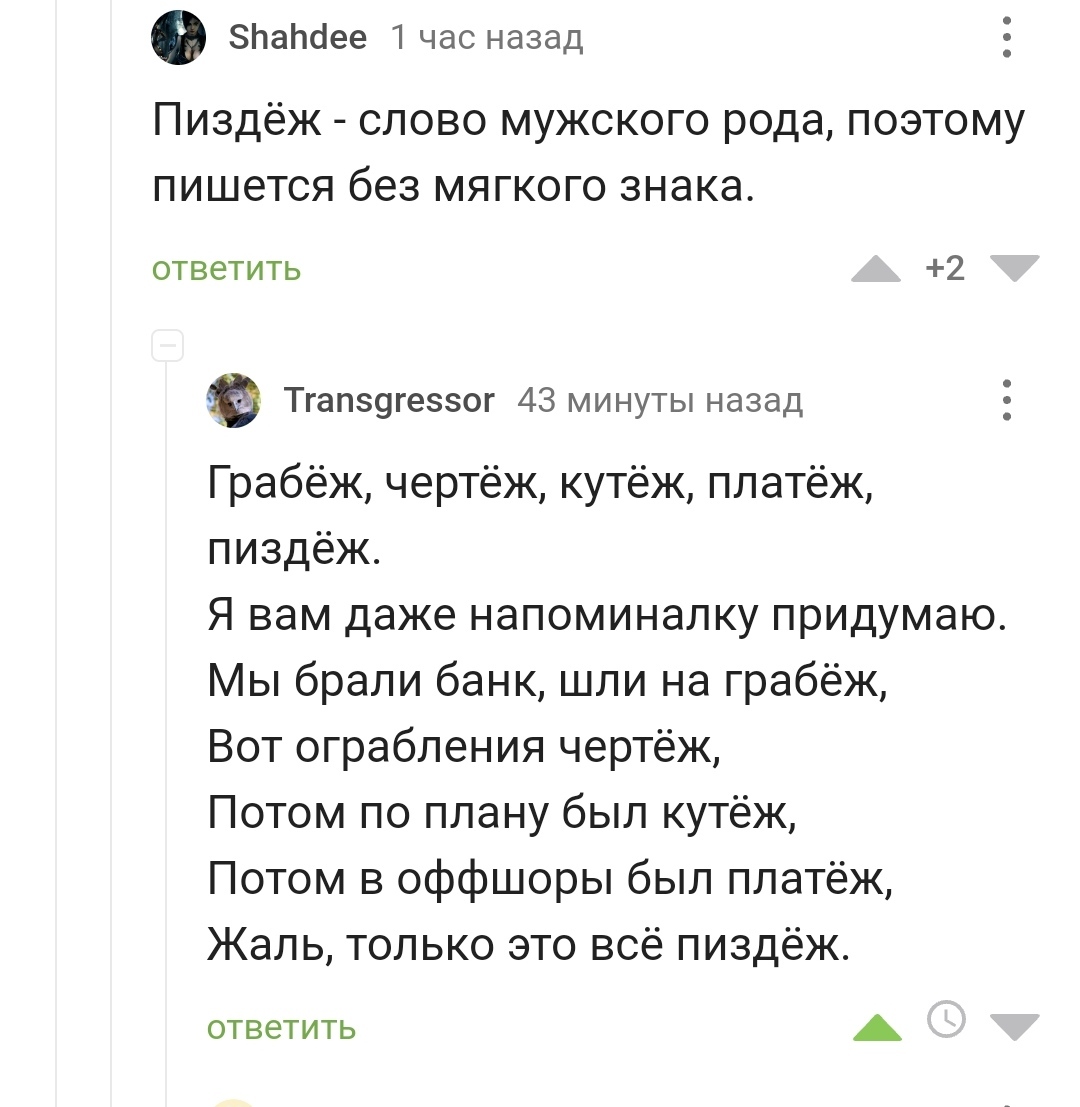Downvote Transgressor's comment

coord(1015,1027)
